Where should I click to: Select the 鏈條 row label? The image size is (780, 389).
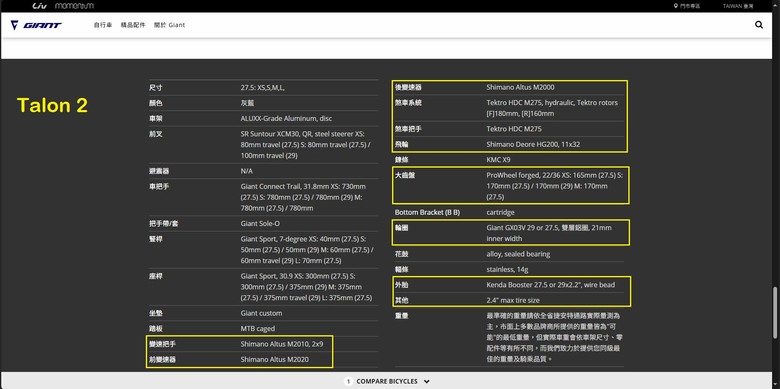[x=401, y=160]
